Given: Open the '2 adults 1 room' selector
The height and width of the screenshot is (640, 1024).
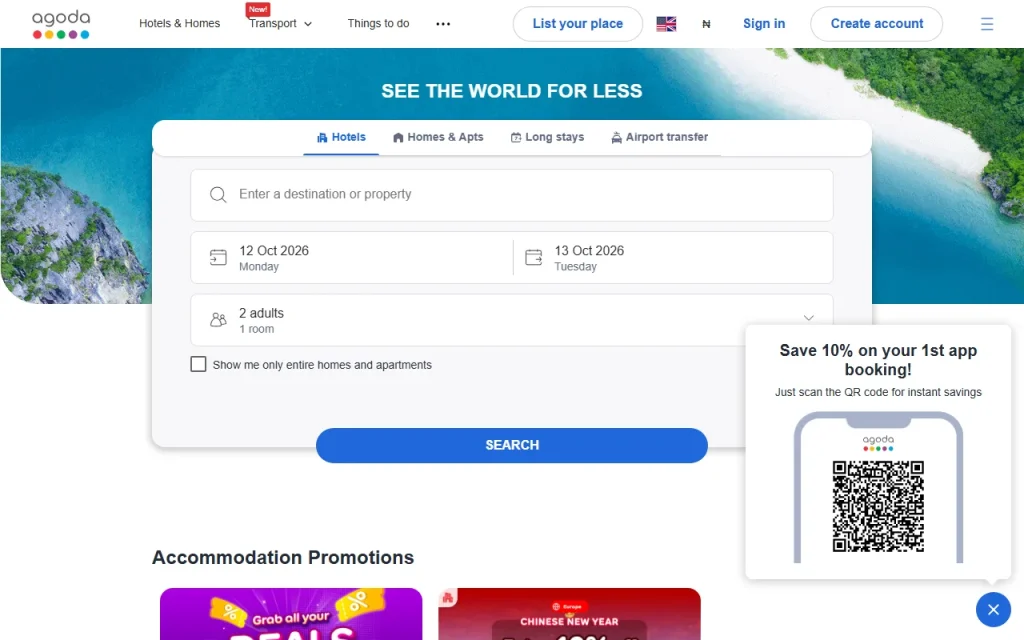Looking at the screenshot, I should coord(511,320).
